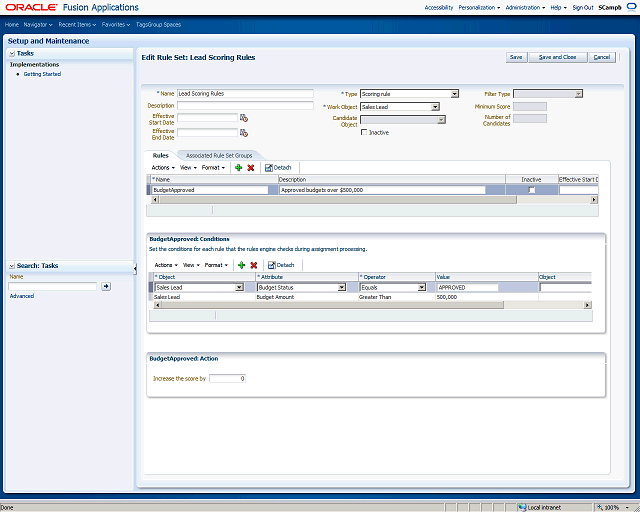Viewport: 640px width, 512px height.
Task: Open Conditions table Format menu
Action: click(216, 265)
